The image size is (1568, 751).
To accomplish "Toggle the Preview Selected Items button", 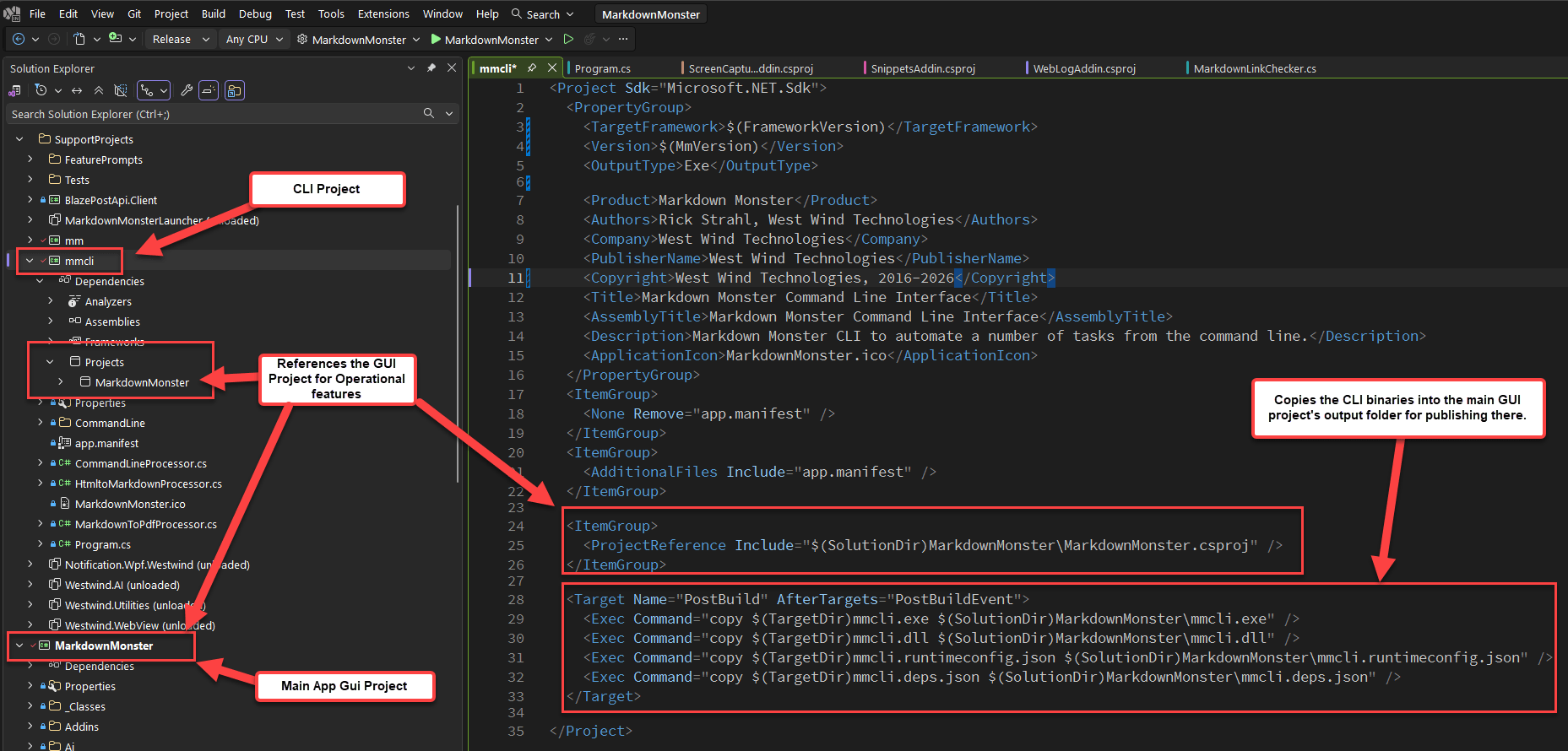I will coord(209,90).
